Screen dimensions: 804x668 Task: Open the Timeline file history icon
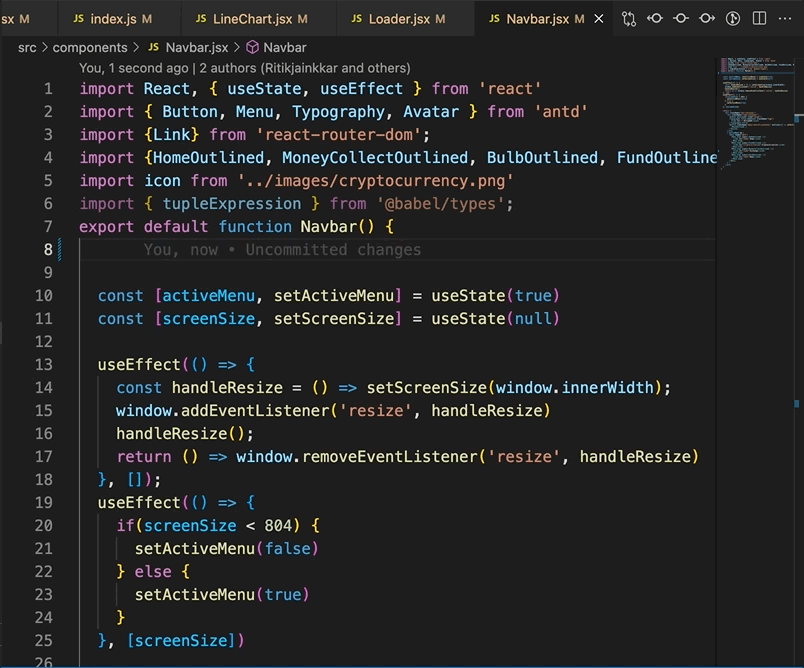(733, 18)
